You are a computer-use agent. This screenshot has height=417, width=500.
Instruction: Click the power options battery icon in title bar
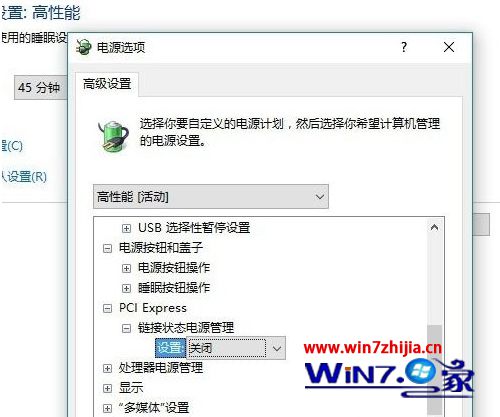(83, 47)
